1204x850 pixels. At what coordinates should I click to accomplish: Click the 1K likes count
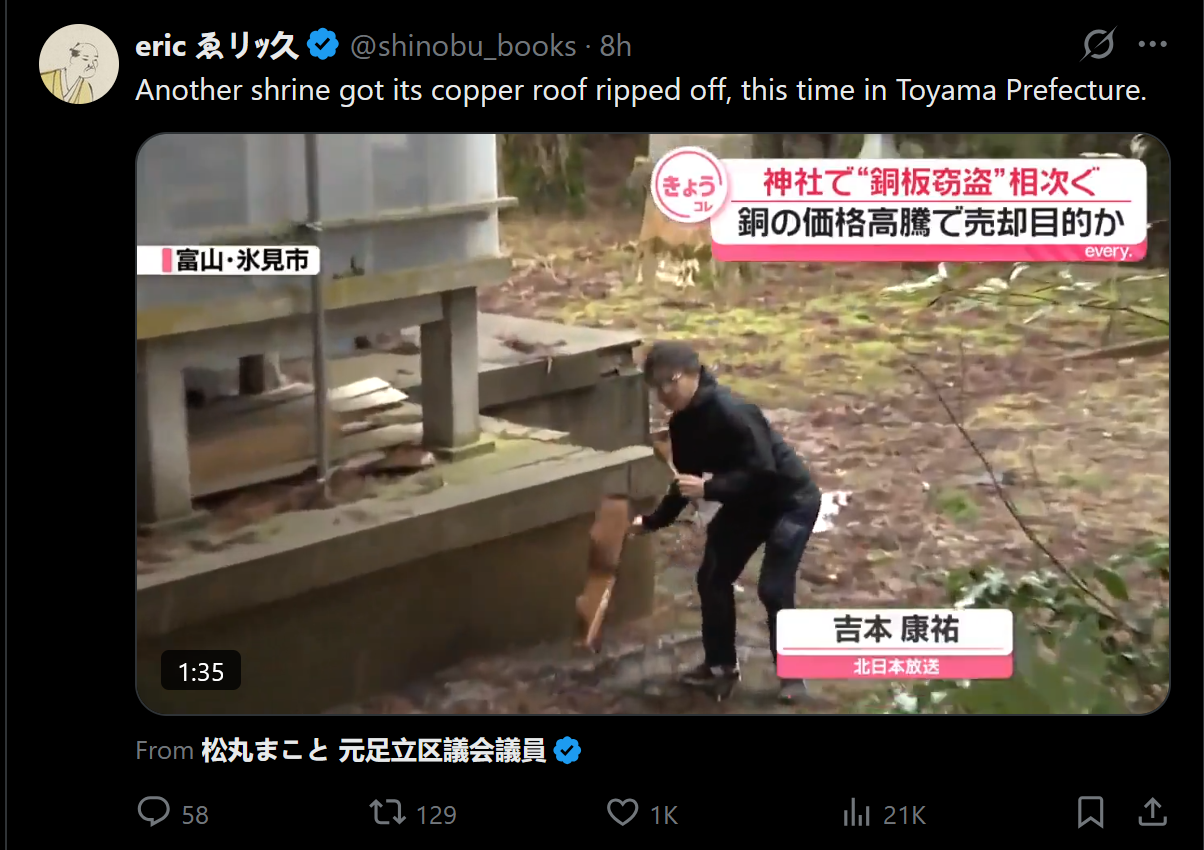click(x=664, y=814)
